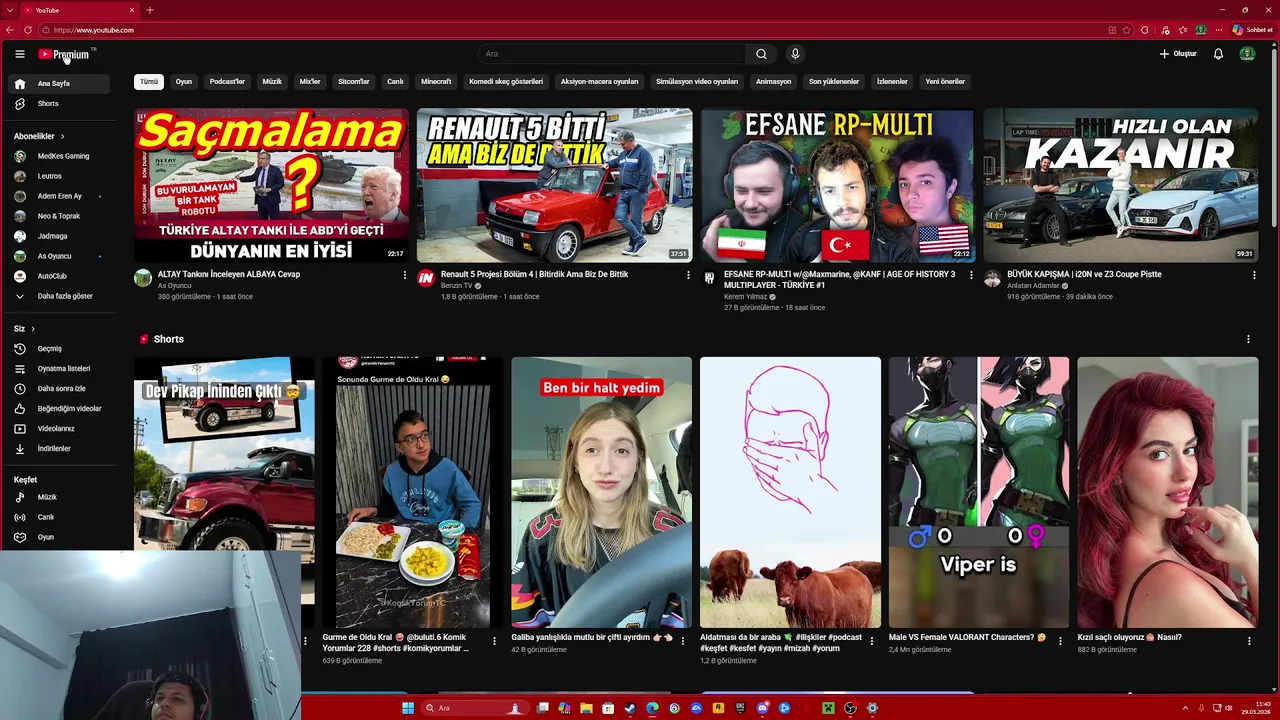Click the YouTube search input field
Viewport: 1280px width, 720px height.
point(611,54)
